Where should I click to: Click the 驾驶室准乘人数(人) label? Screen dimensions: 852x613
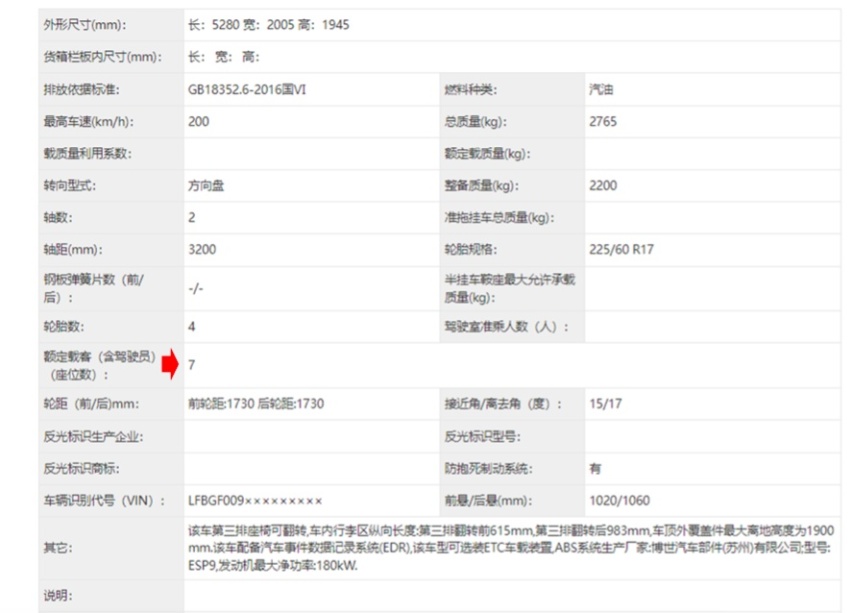[506, 327]
